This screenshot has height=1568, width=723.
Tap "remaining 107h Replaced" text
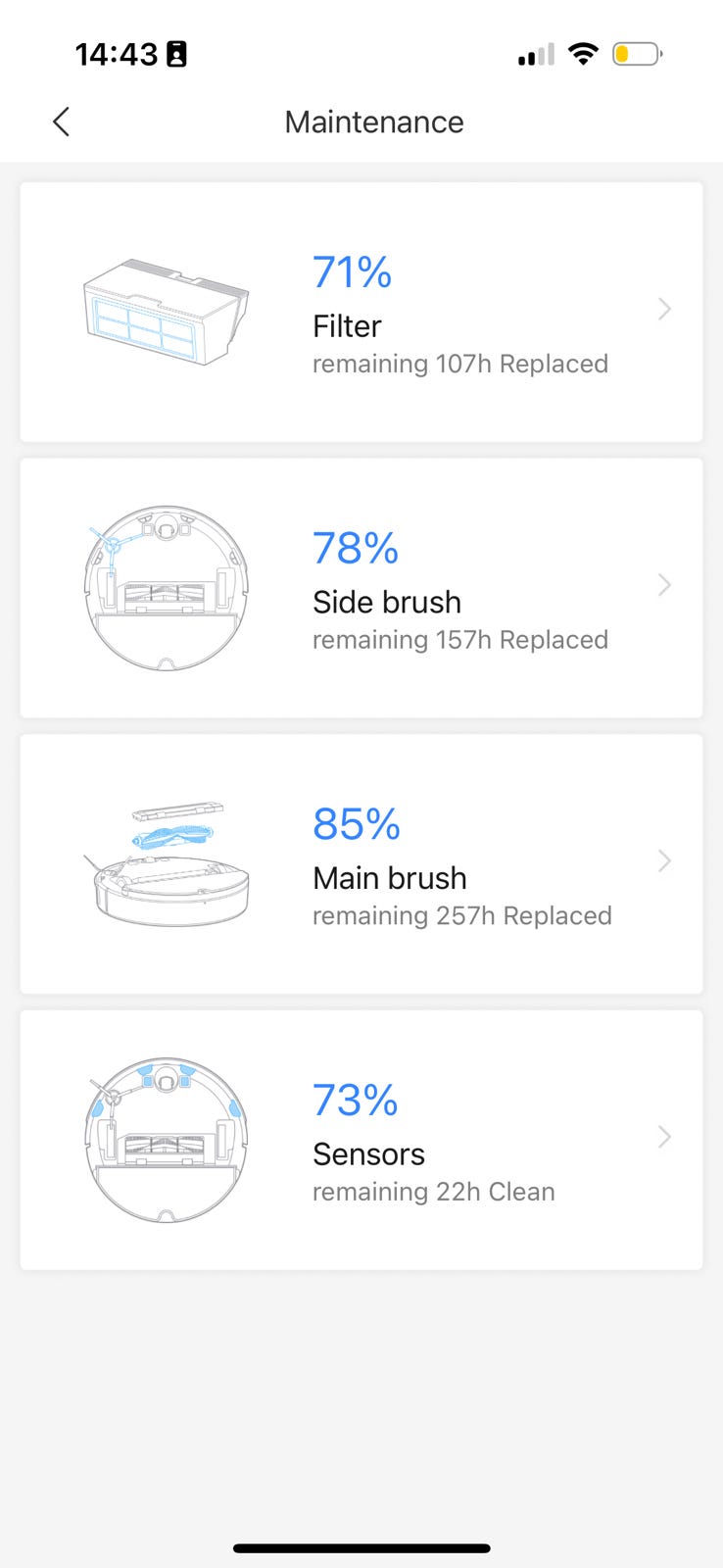point(460,364)
